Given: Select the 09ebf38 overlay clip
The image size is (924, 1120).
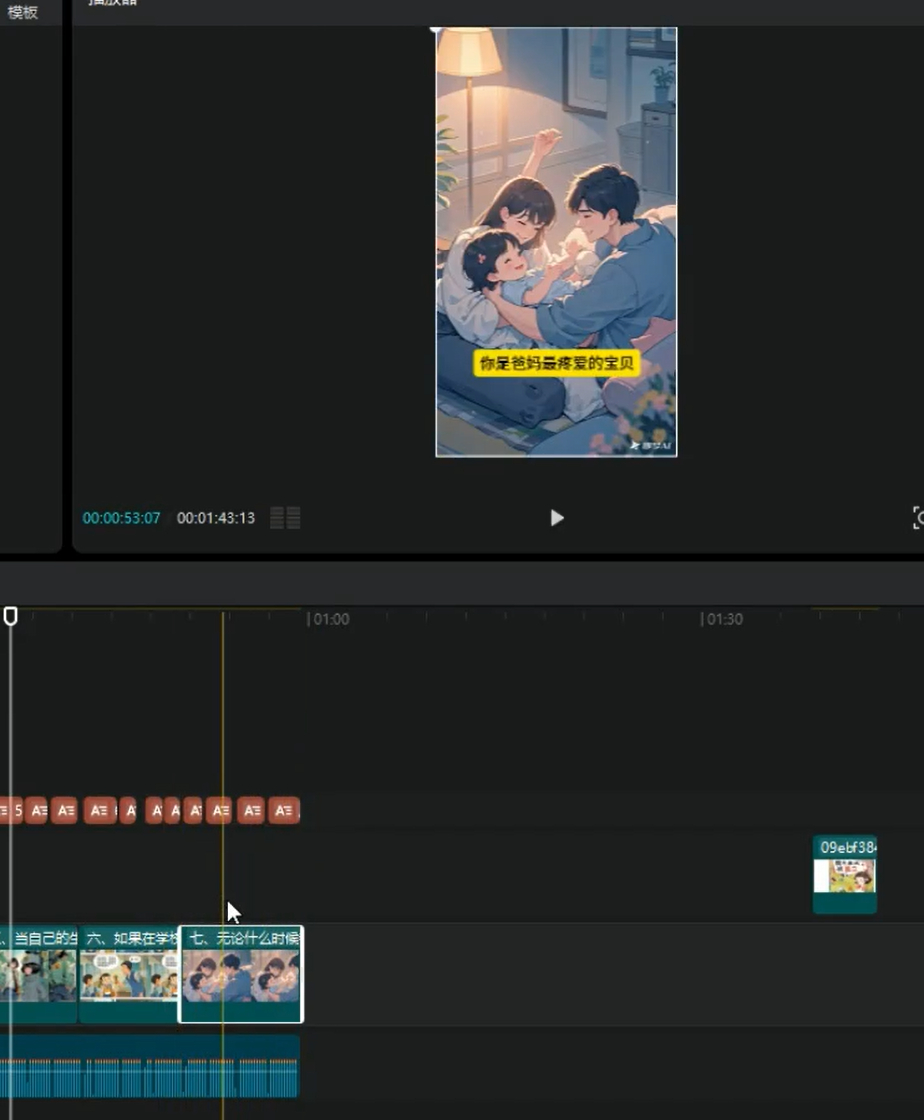Looking at the screenshot, I should pyautogui.click(x=845, y=875).
